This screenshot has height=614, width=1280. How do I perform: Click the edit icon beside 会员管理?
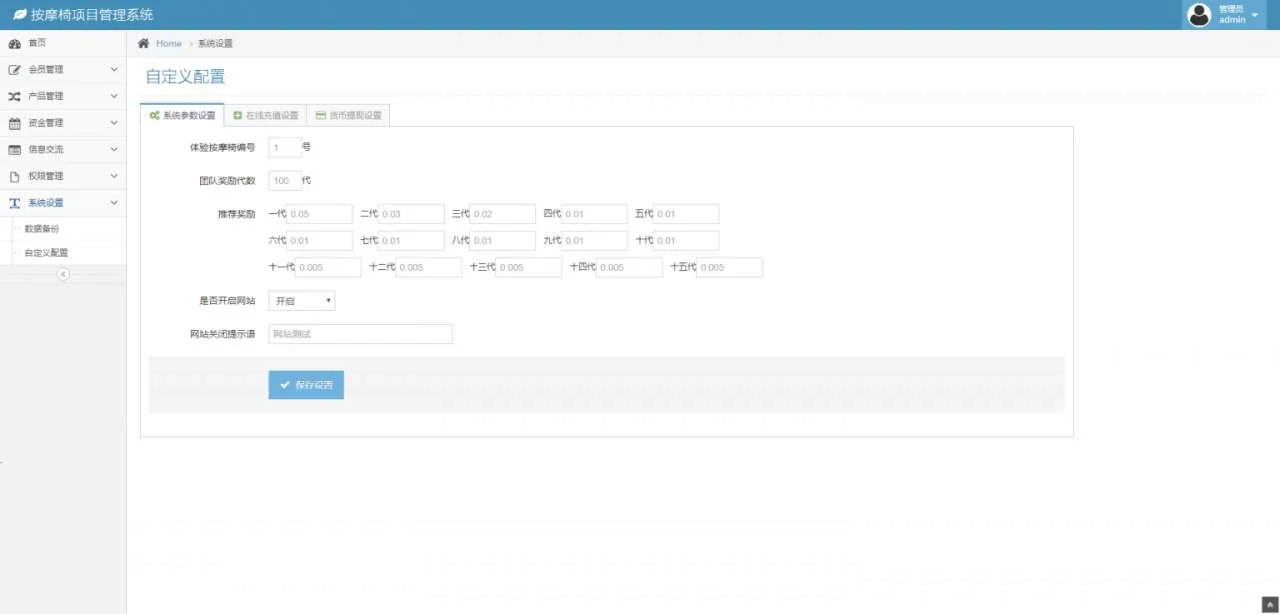[x=14, y=70]
